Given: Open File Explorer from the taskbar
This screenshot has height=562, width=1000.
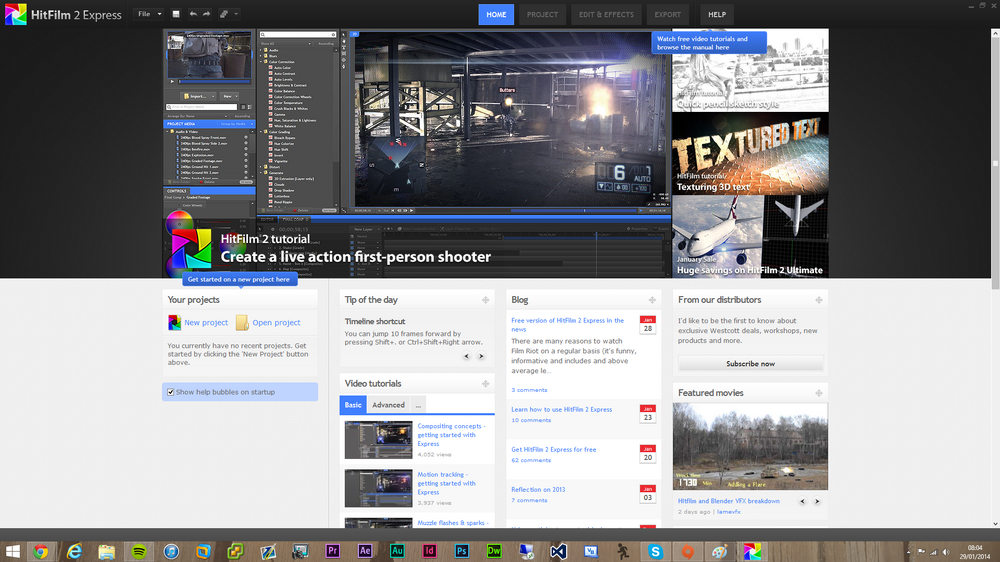Looking at the screenshot, I should point(107,551).
